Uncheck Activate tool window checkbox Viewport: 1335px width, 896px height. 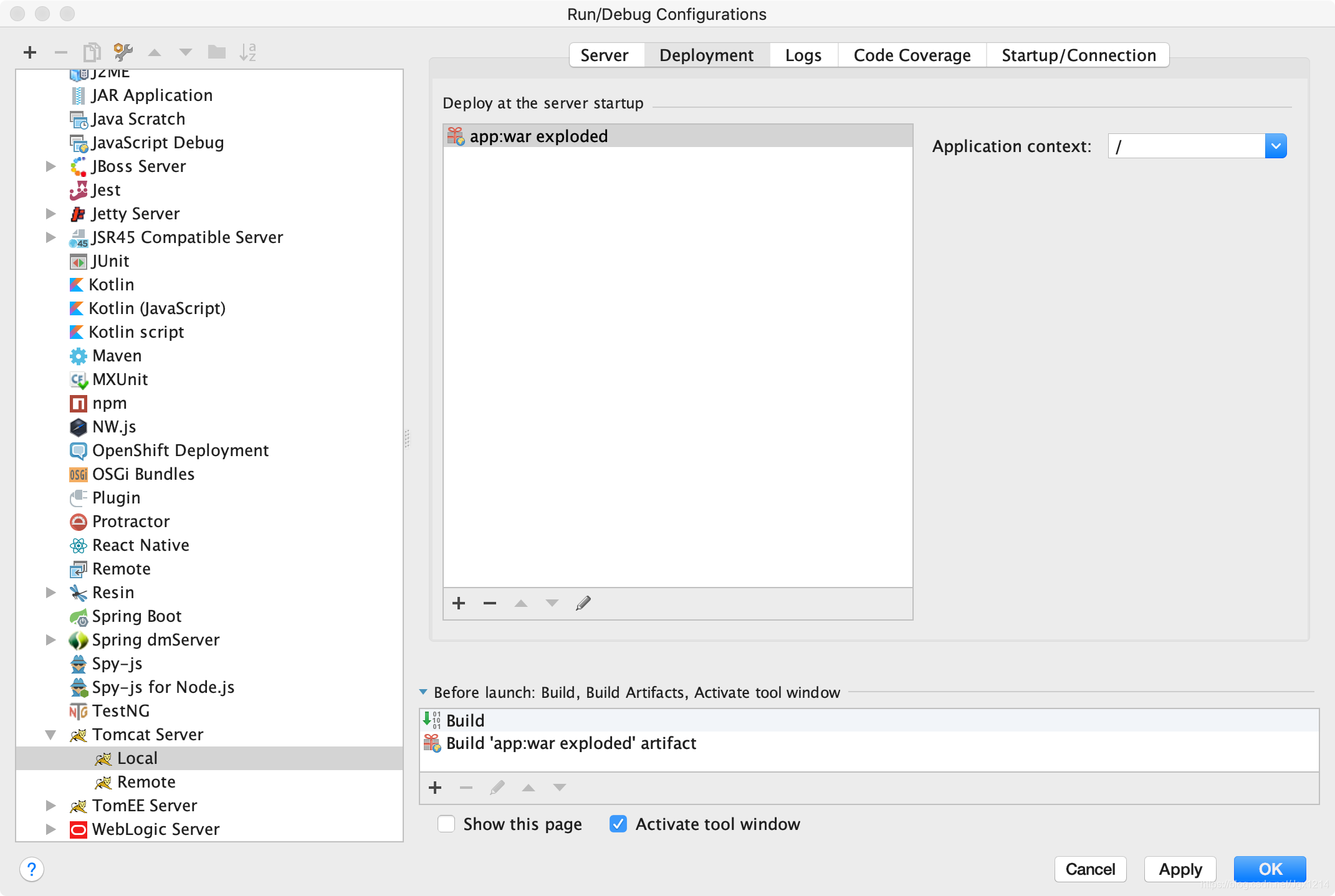[x=618, y=824]
